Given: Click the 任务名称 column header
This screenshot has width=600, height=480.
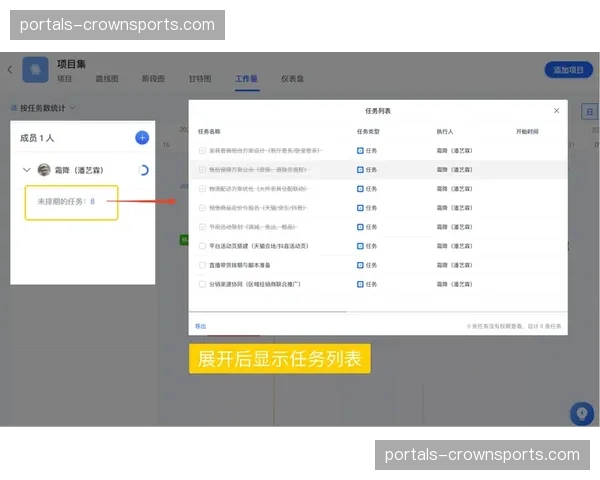Looking at the screenshot, I should coord(209,132).
